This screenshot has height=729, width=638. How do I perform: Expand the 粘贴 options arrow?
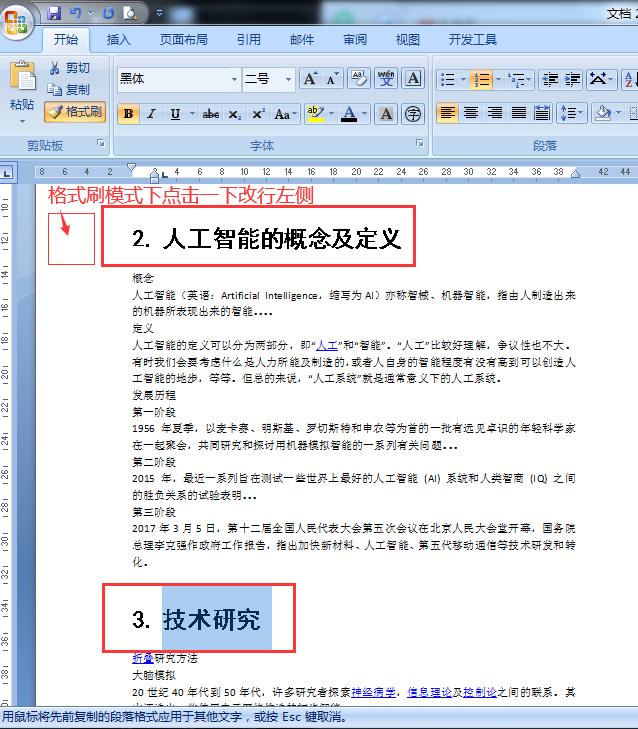coord(22,122)
